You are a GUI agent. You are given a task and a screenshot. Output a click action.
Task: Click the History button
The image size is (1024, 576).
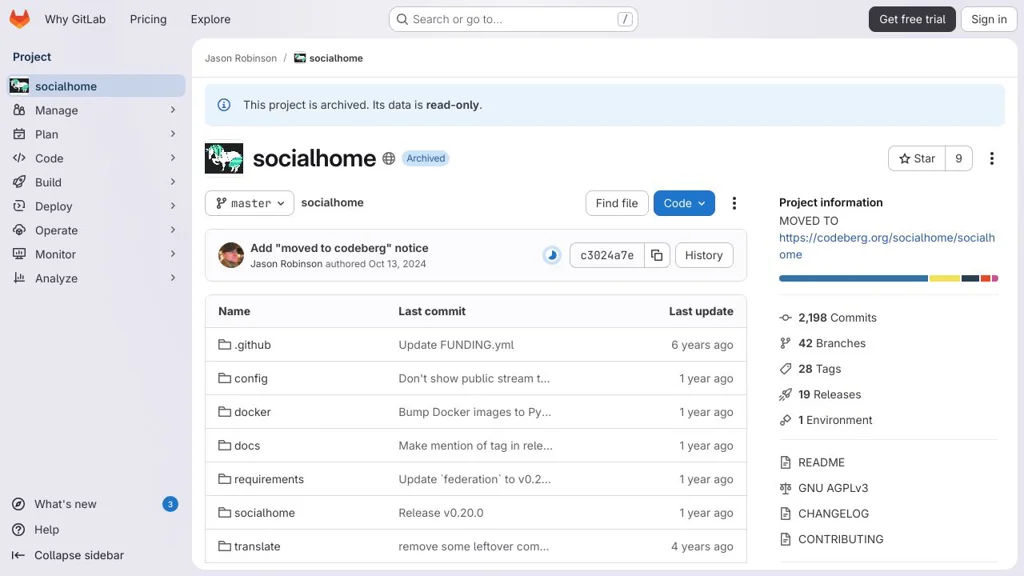tap(703, 255)
